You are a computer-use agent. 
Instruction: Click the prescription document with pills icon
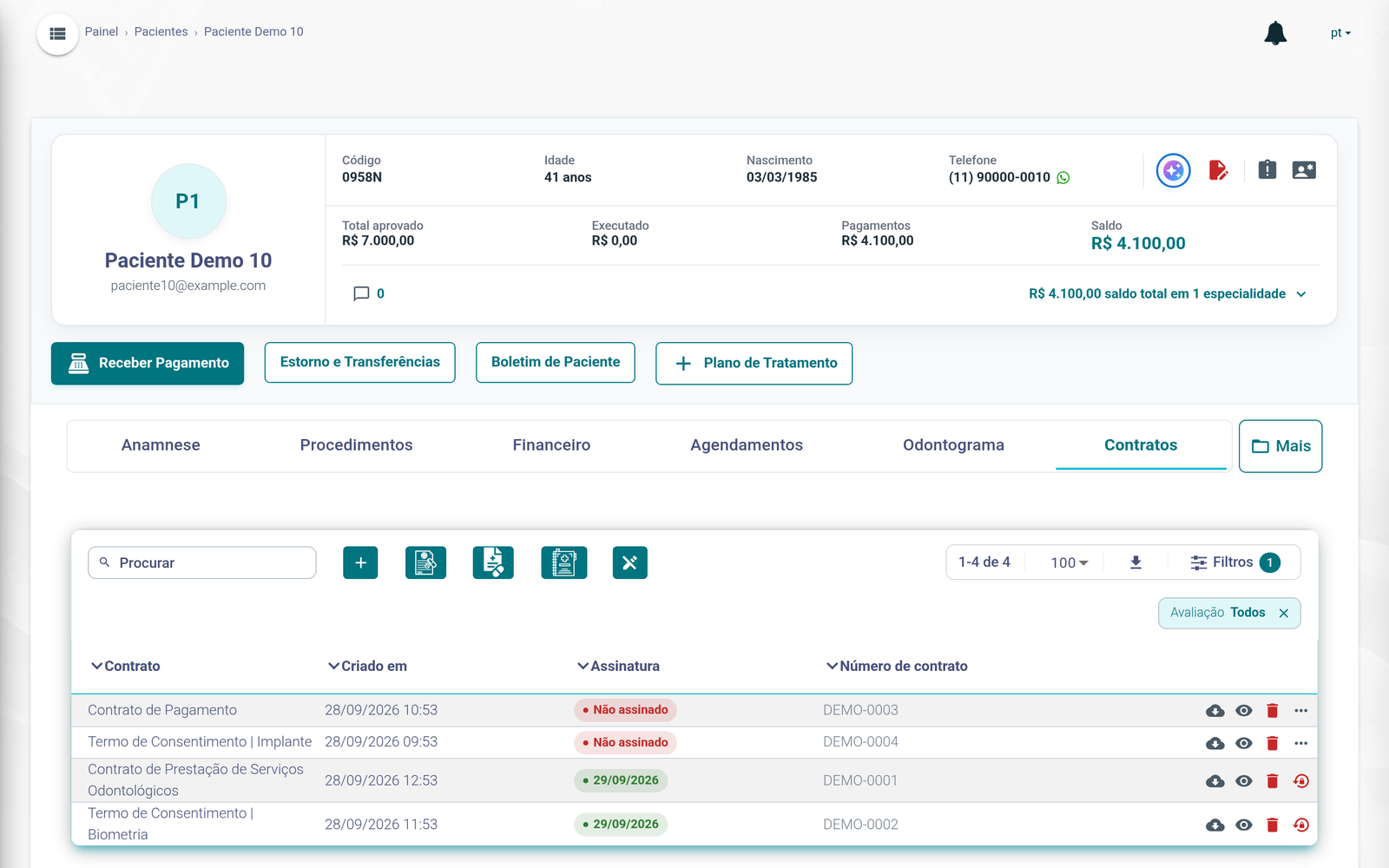point(425,562)
